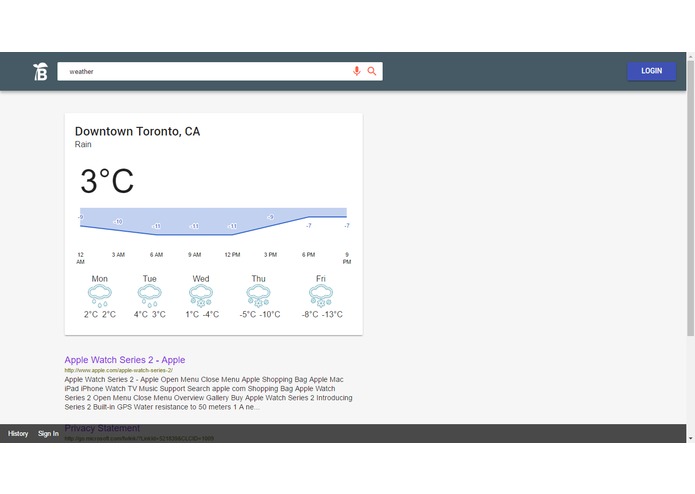Click the -10 data point at 3 AM
This screenshot has height=494, width=695.
pos(118,222)
